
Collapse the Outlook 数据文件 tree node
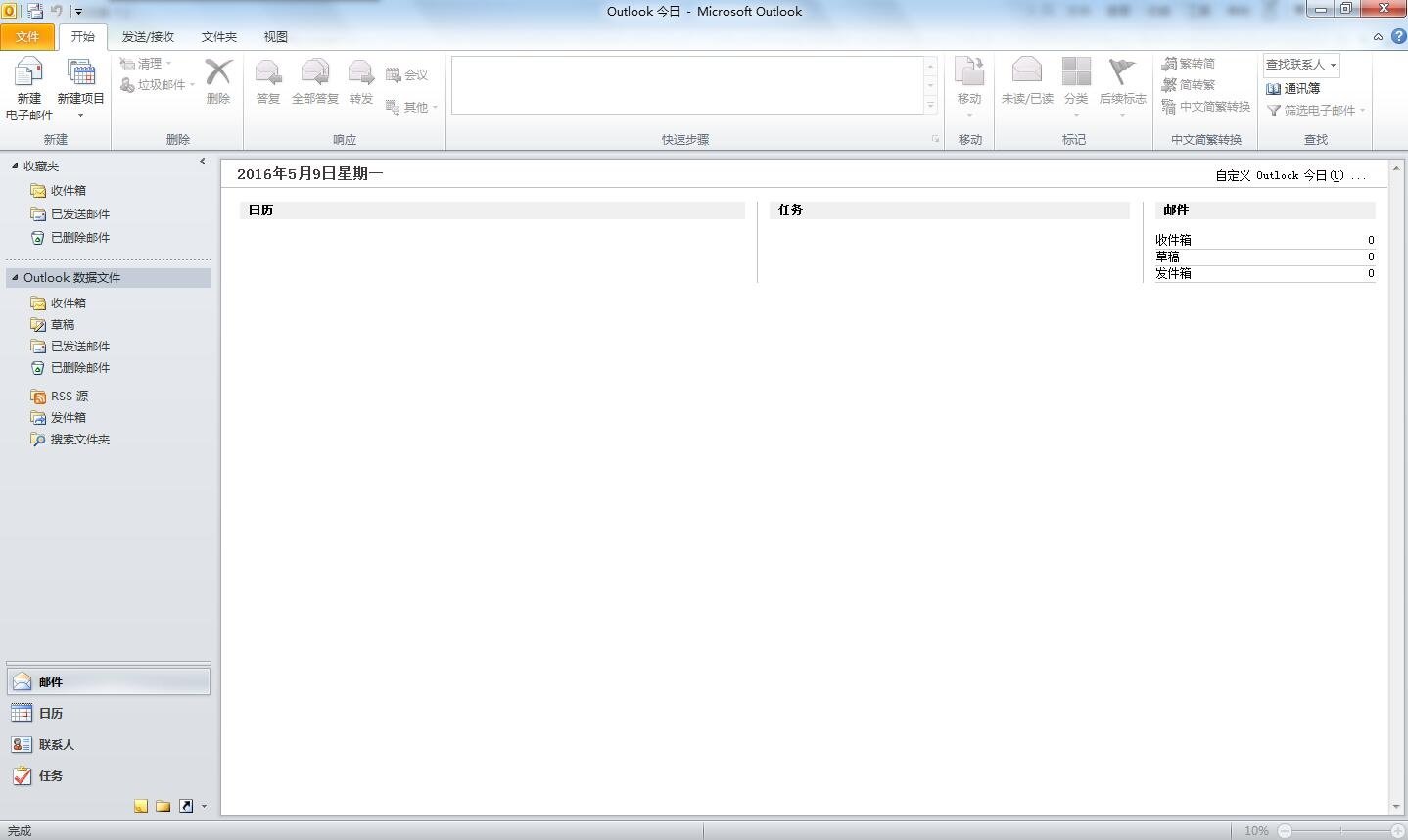(15, 278)
